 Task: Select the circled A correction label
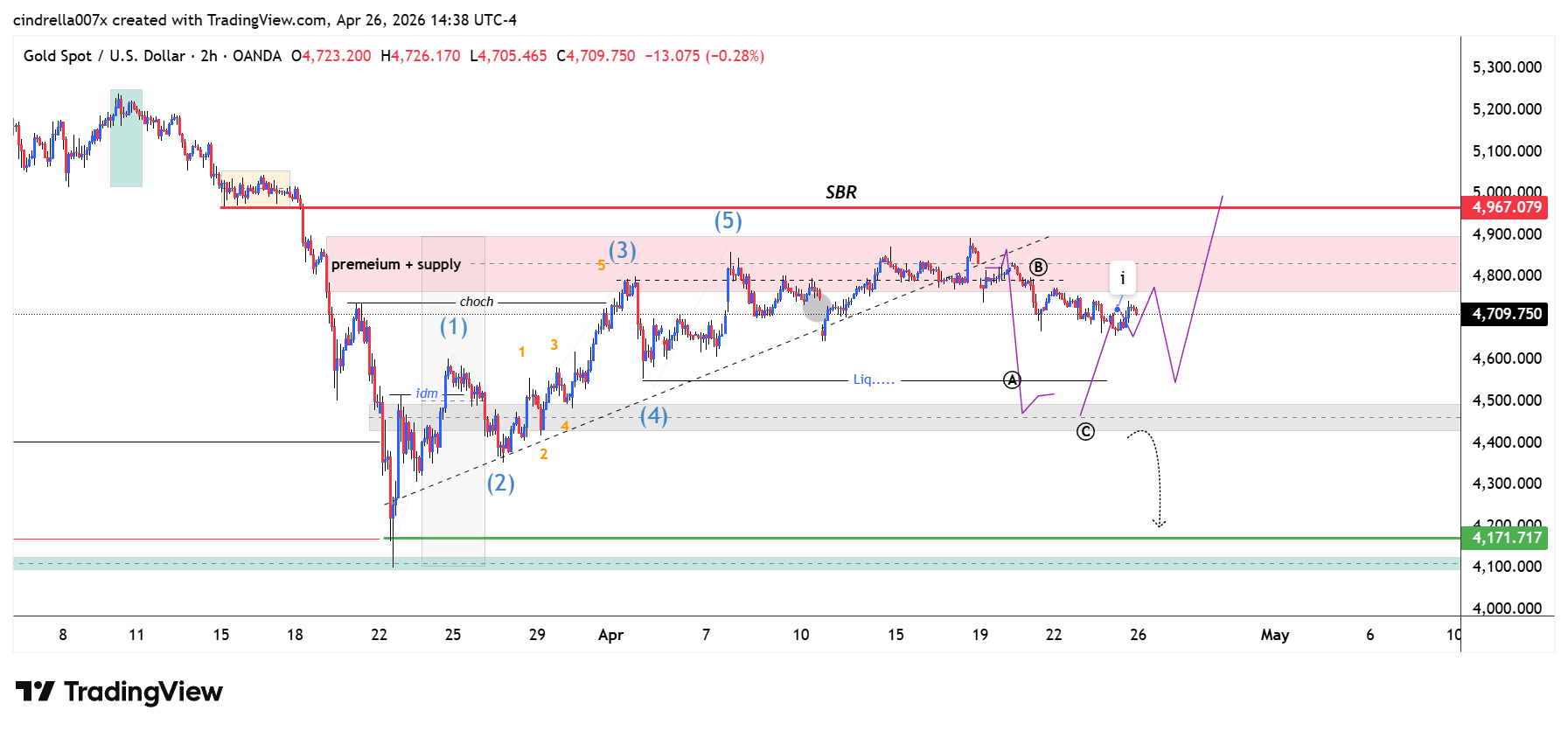1012,379
